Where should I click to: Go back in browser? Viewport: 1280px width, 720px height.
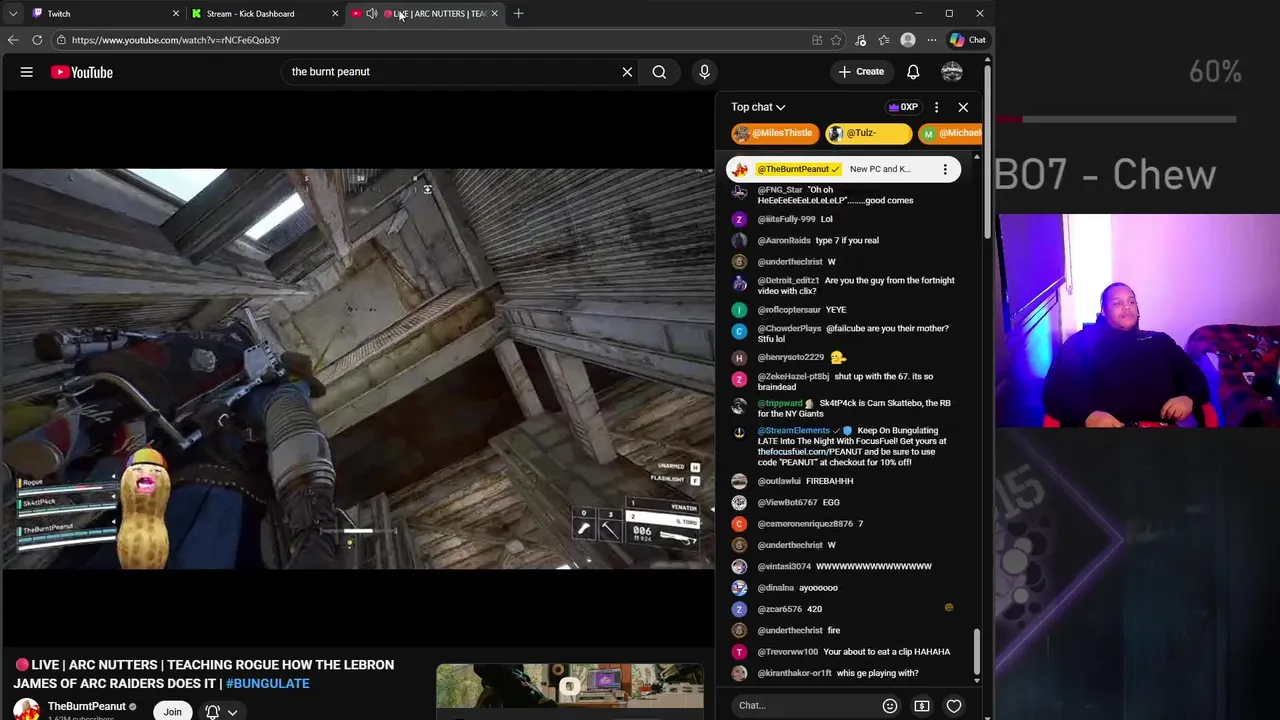point(13,40)
